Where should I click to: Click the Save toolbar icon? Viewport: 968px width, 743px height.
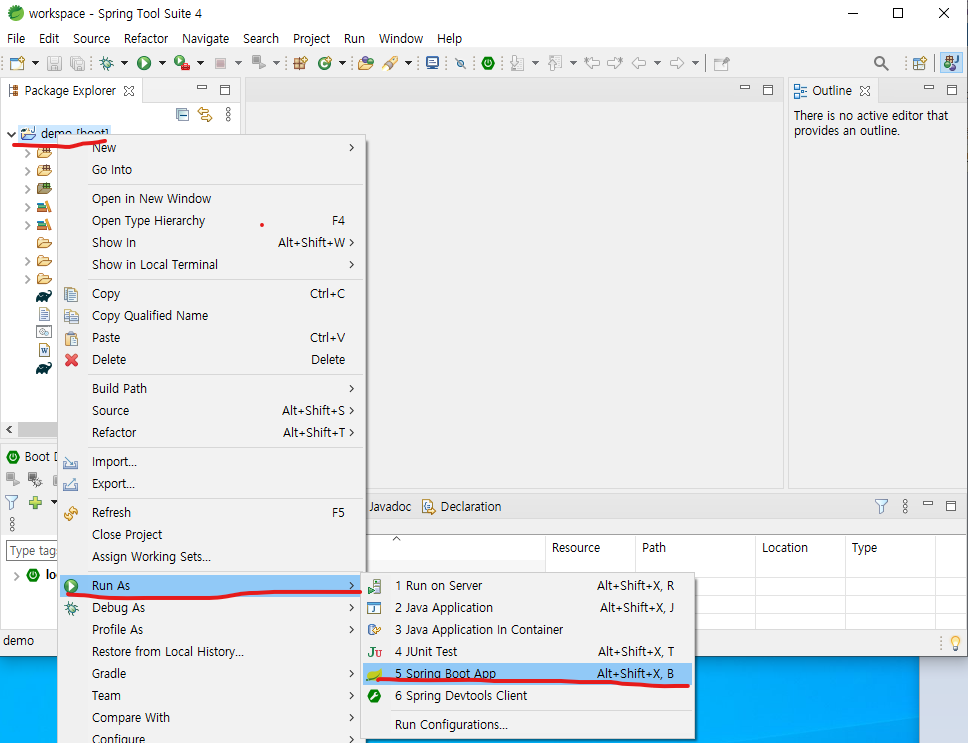pos(54,63)
